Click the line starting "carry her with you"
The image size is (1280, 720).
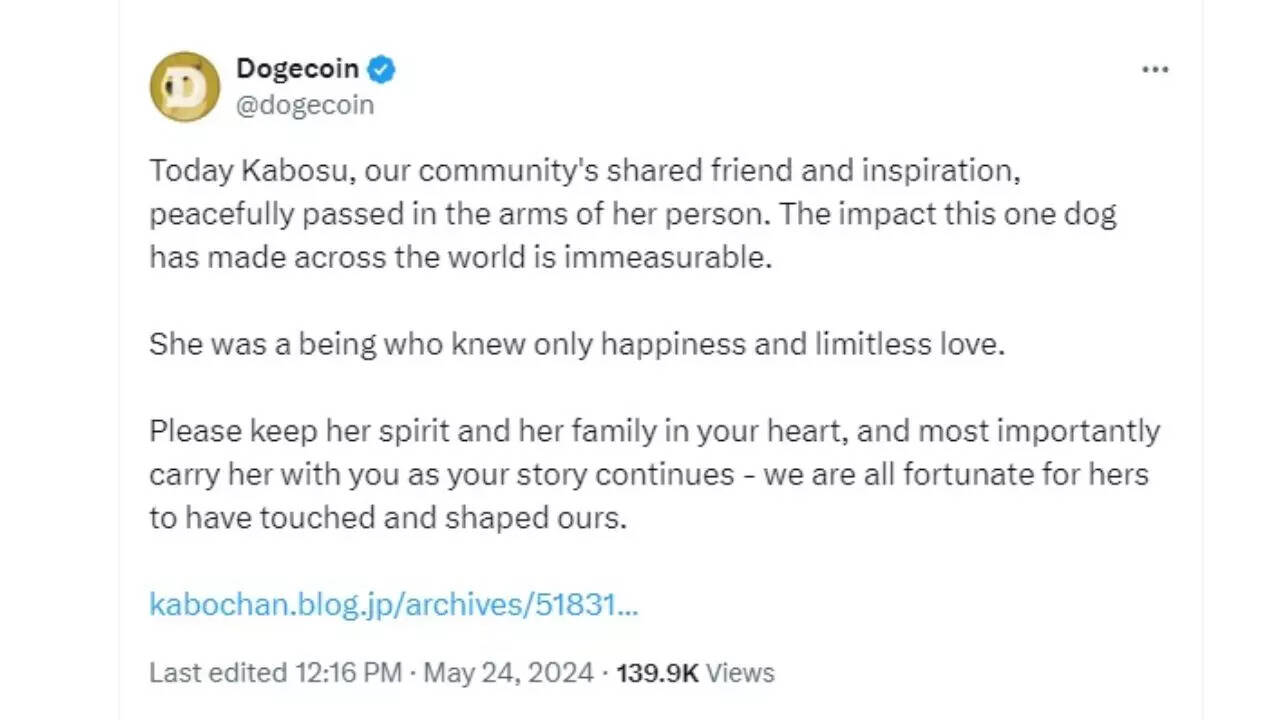coord(648,474)
